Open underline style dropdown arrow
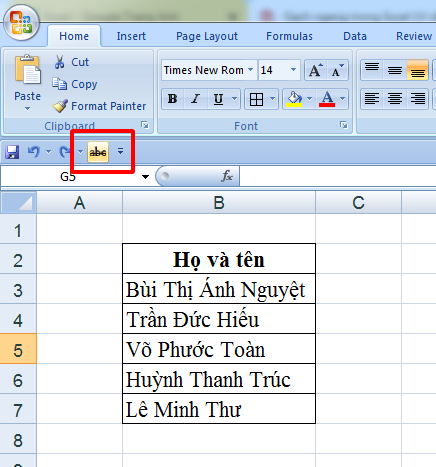This screenshot has width=436, height=467. [x=235, y=99]
